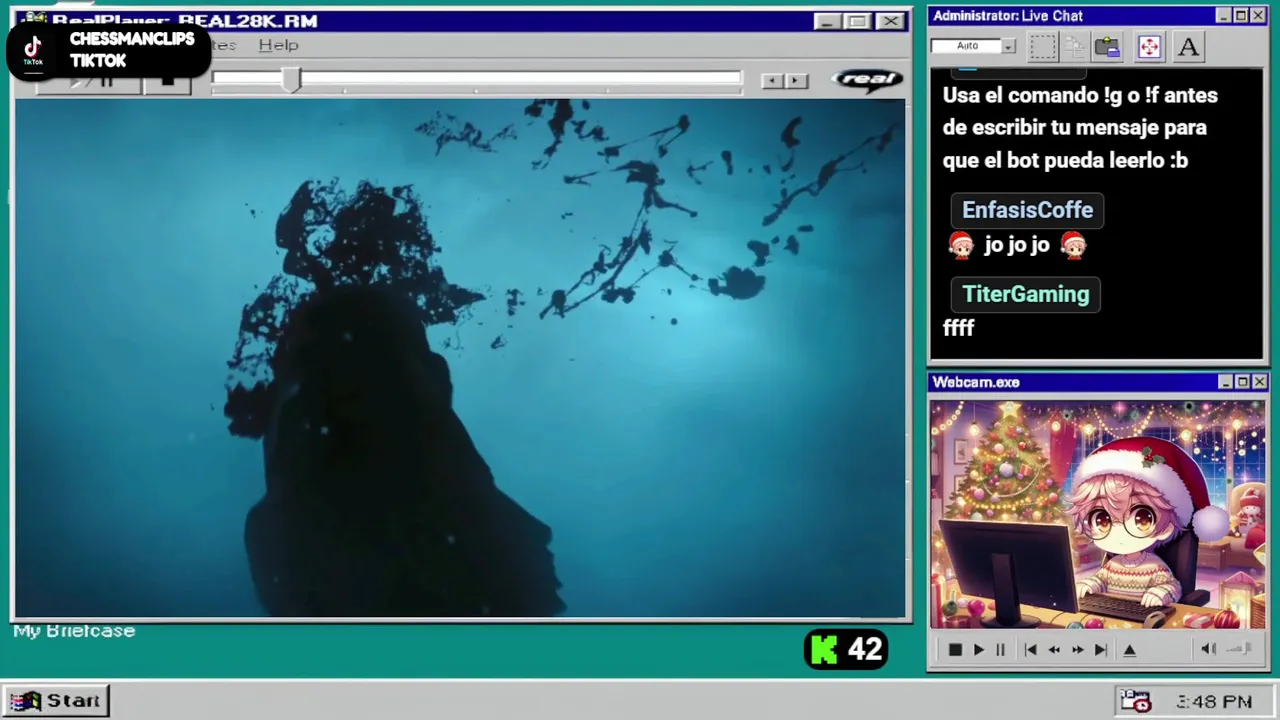Click the red four-arrow move icon in Live Chat
This screenshot has width=1280, height=720.
1149,47
